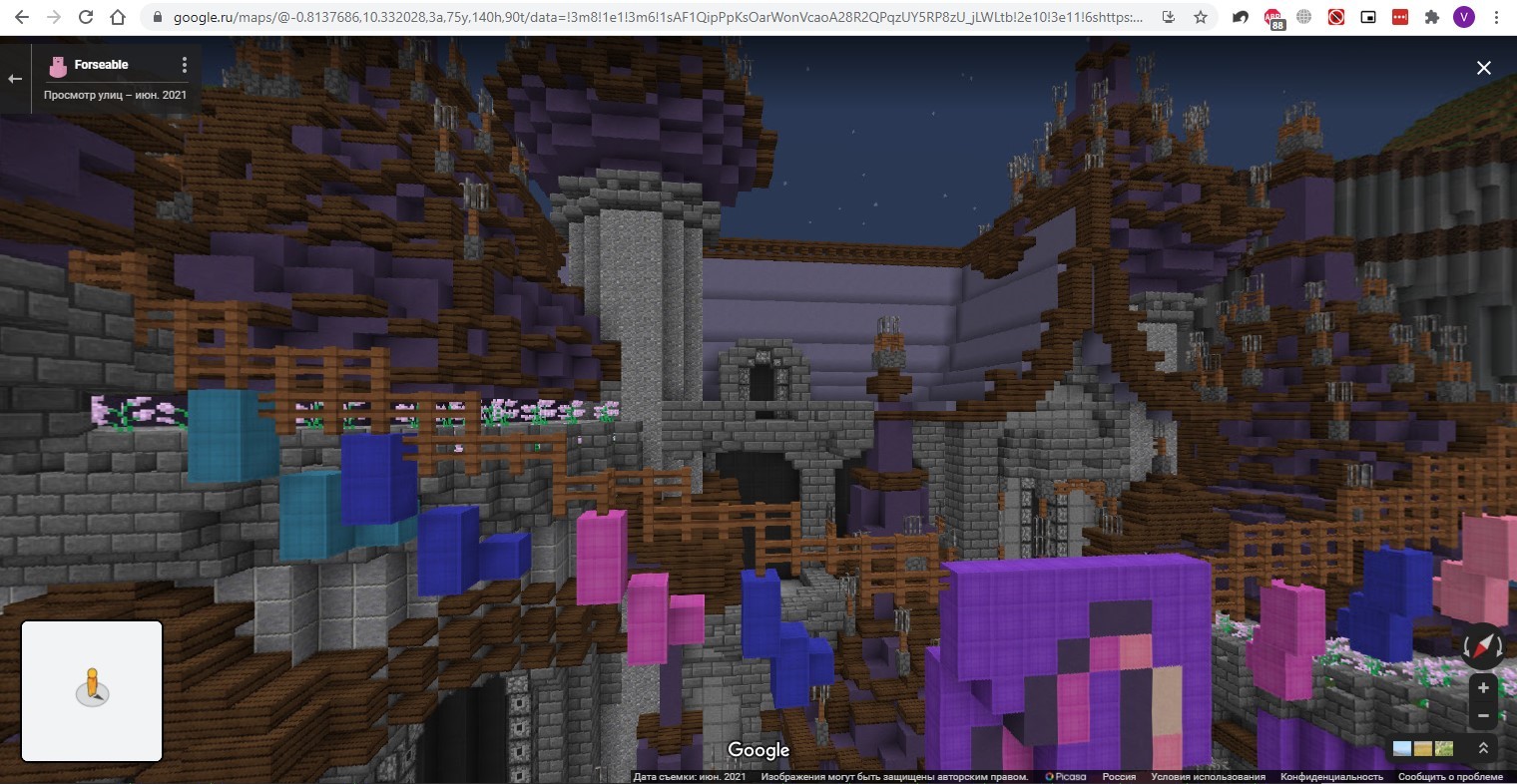Open the AdBlock Plus extension showing 88

[x=1273, y=19]
